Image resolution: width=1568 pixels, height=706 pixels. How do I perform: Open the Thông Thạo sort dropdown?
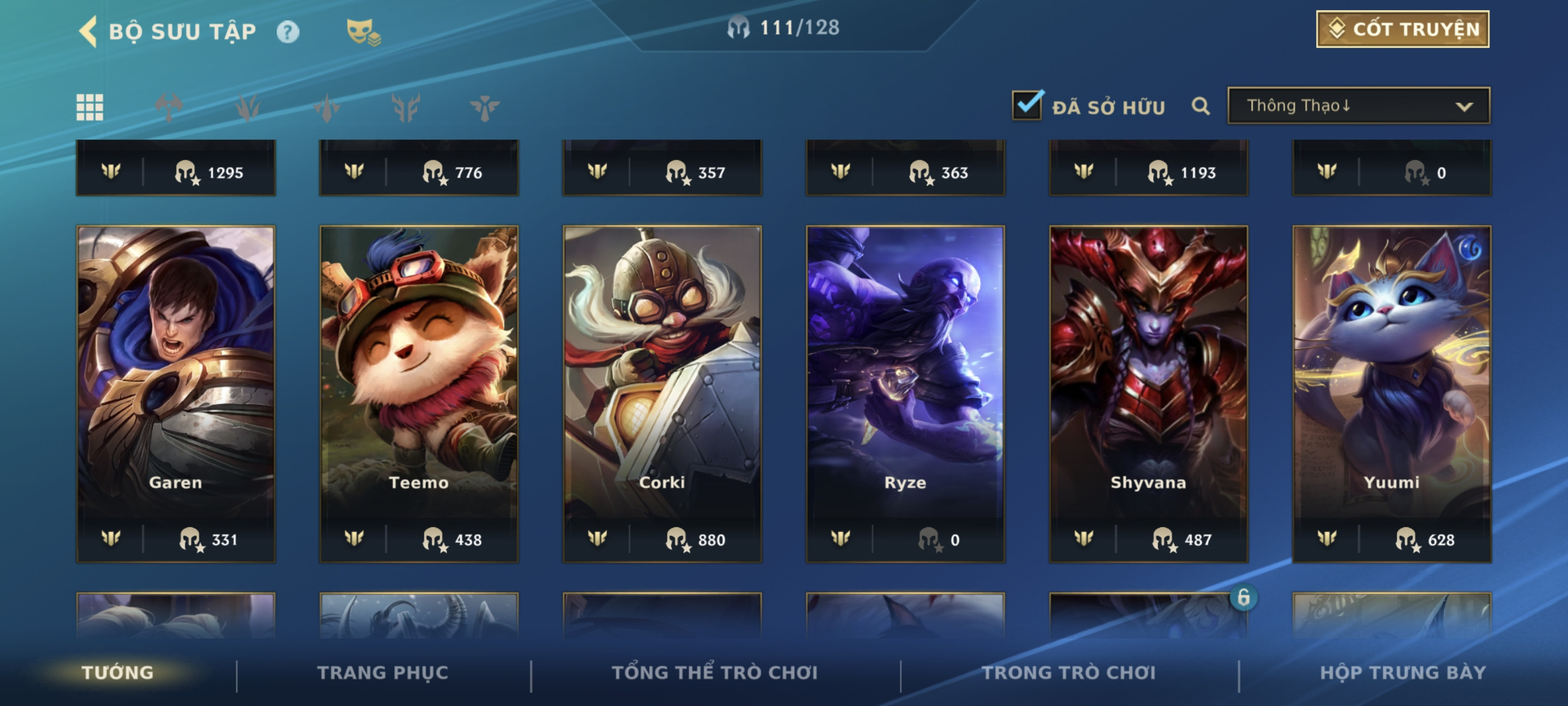[1359, 106]
